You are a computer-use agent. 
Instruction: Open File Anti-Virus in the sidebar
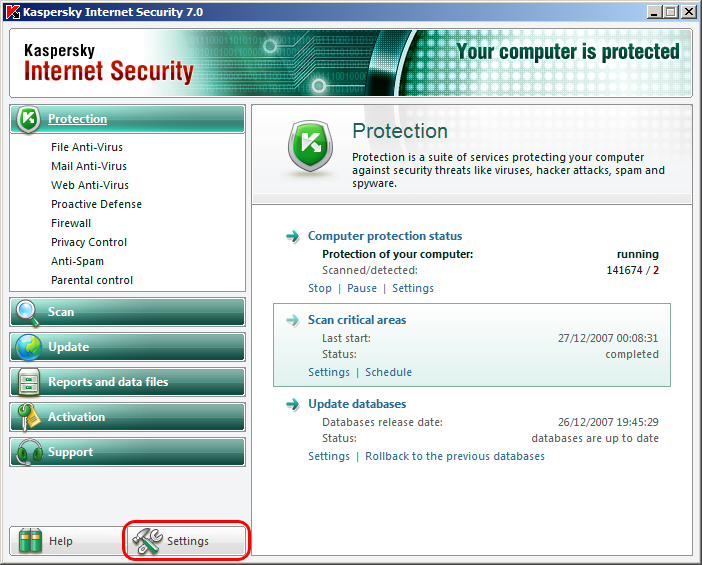point(87,147)
